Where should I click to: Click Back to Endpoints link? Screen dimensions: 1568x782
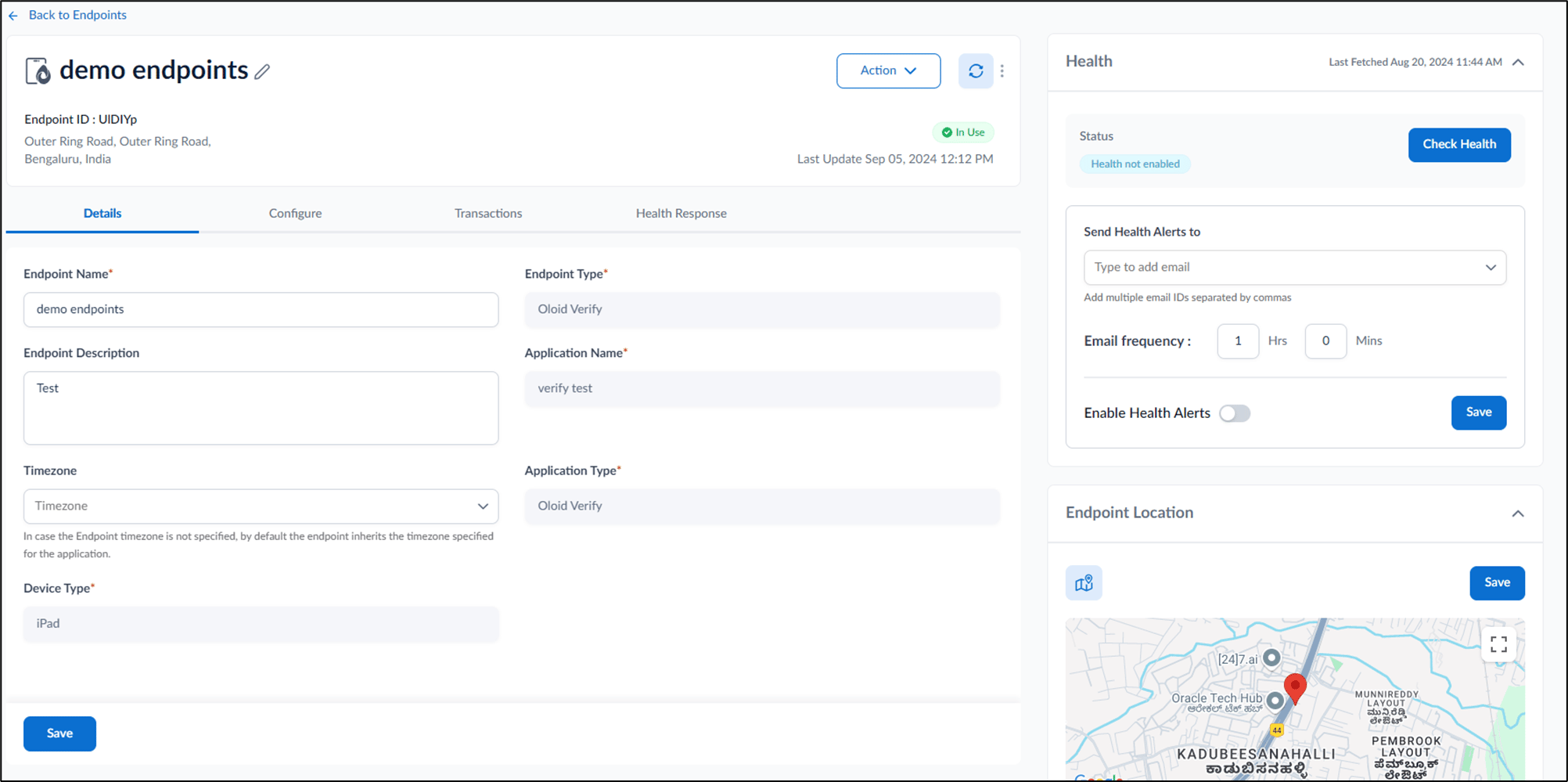click(x=77, y=15)
